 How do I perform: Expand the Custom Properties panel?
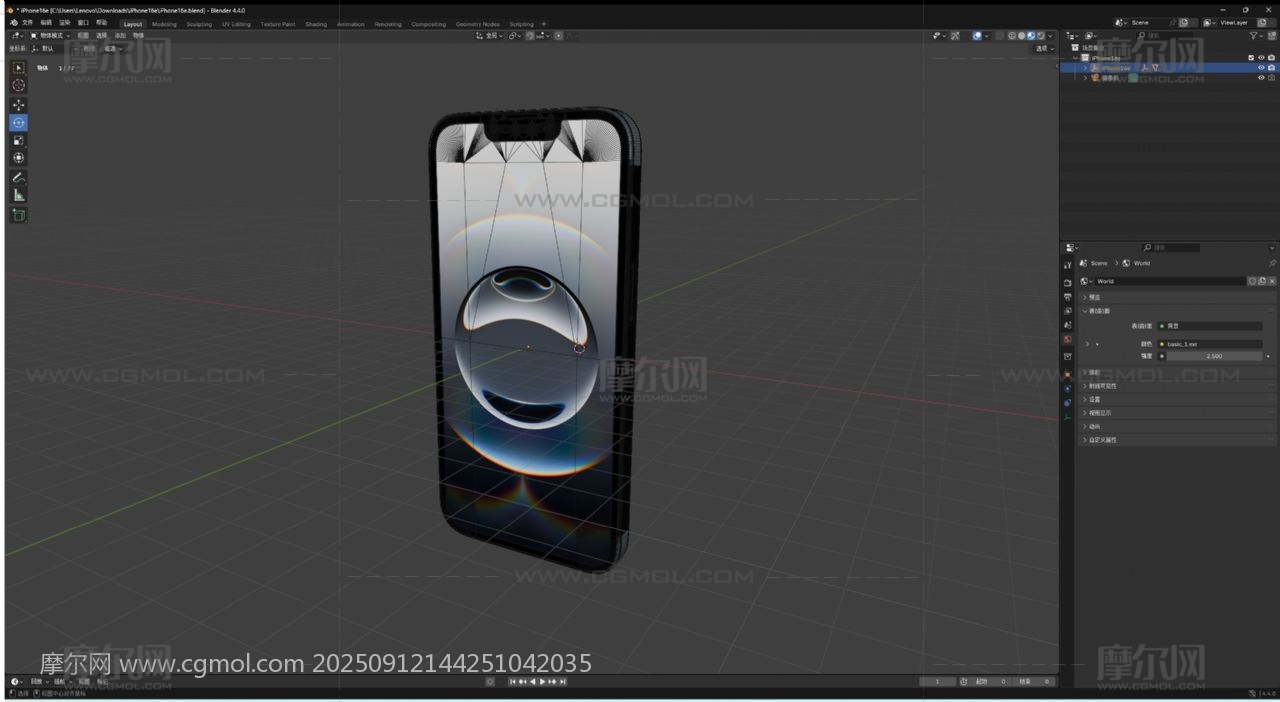click(1085, 440)
